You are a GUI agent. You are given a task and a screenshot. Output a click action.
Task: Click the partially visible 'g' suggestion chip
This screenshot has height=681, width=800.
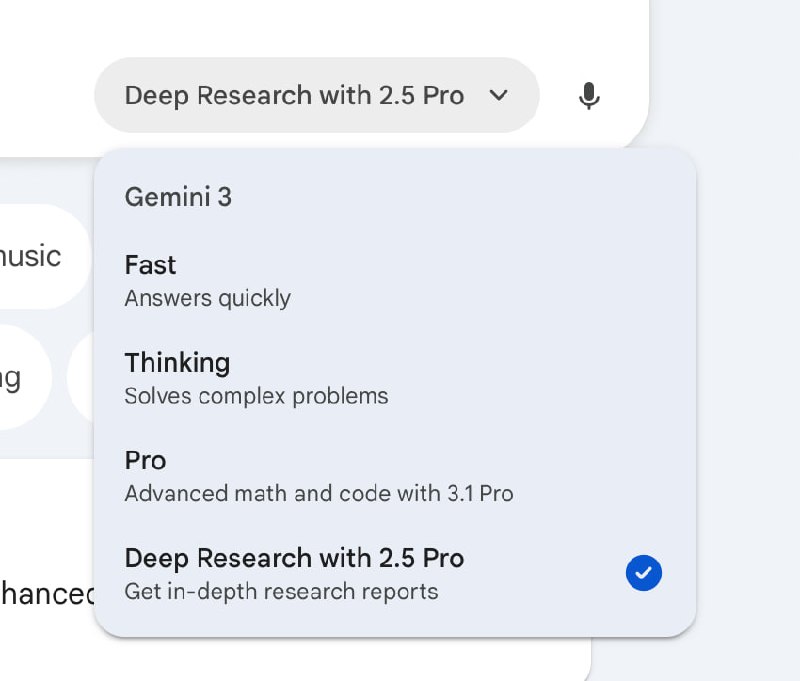(25, 377)
